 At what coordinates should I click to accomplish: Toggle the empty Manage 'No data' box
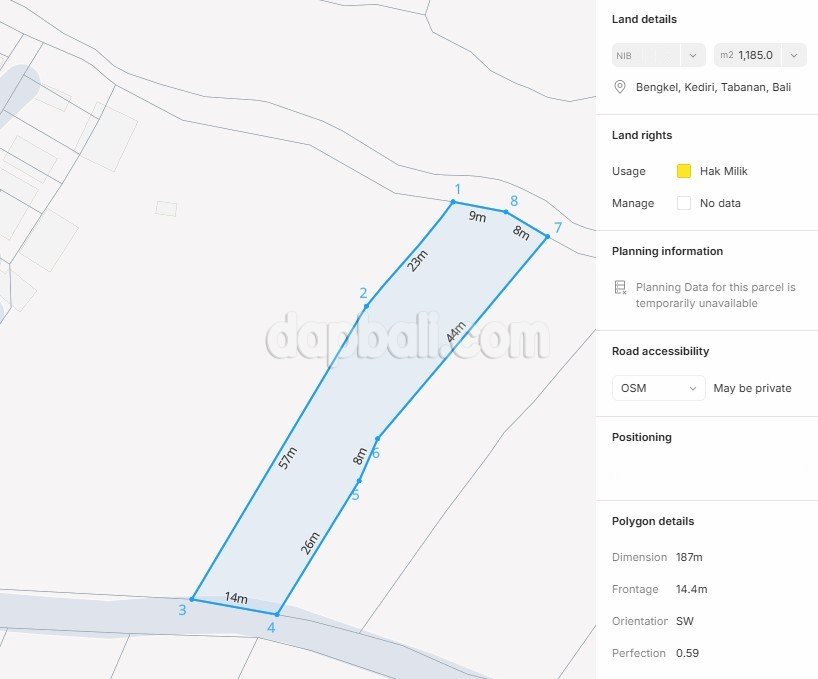coord(684,203)
